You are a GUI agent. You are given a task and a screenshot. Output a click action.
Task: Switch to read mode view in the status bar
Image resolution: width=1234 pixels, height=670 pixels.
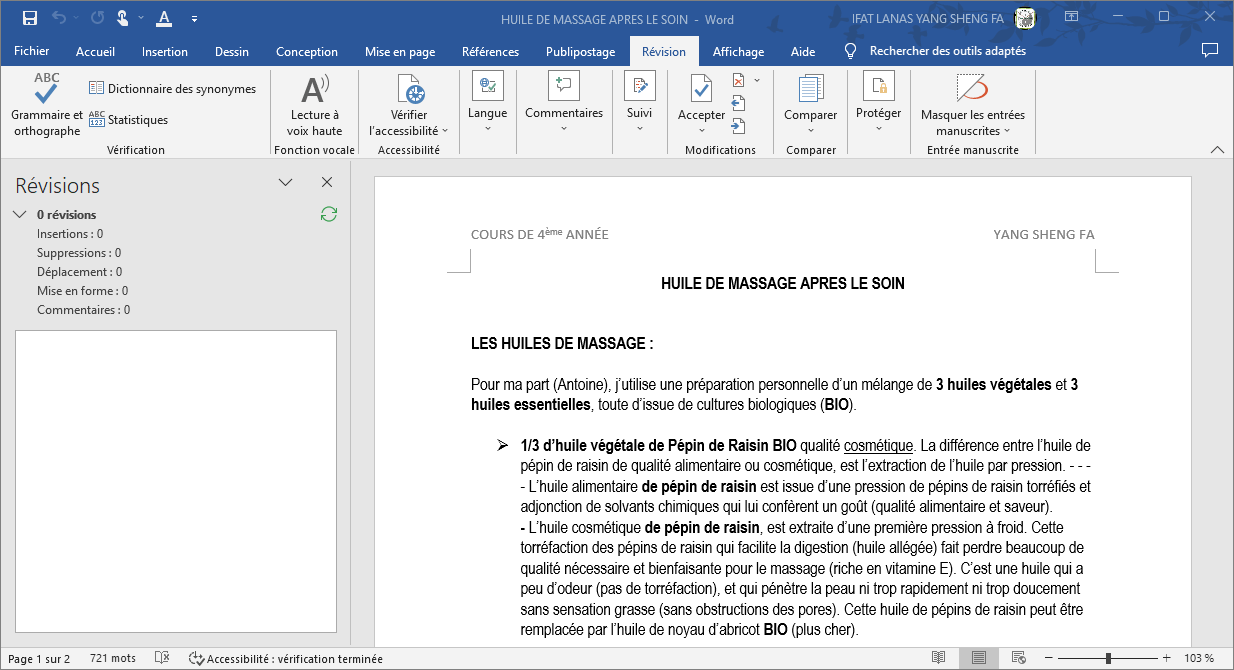[x=938, y=658]
